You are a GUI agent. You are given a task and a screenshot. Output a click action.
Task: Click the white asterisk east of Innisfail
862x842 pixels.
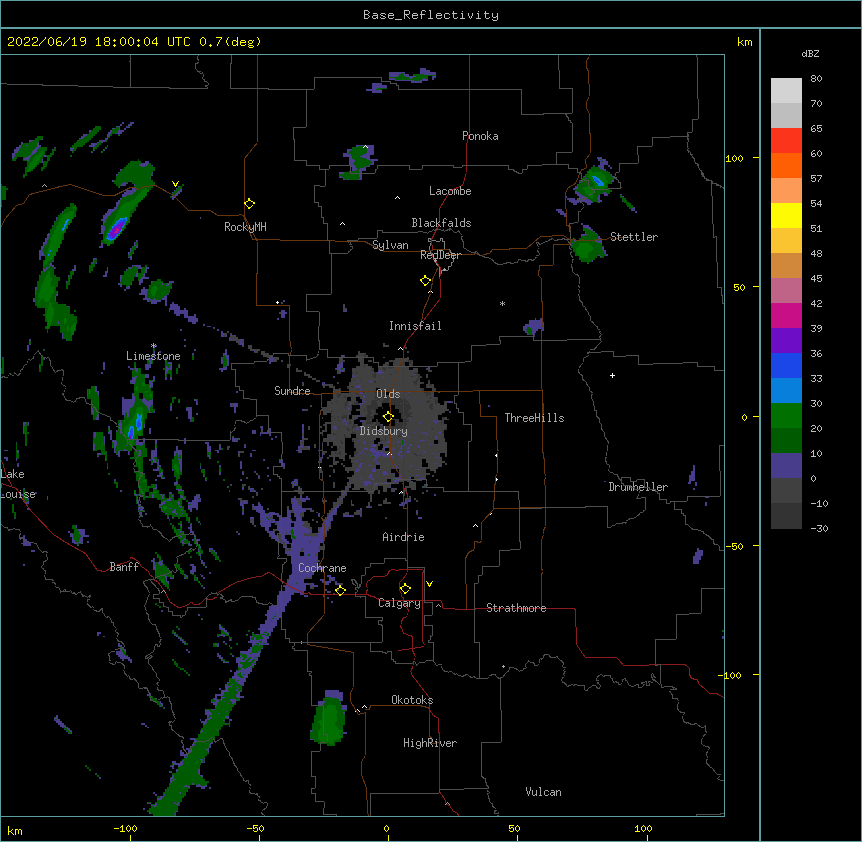[502, 303]
